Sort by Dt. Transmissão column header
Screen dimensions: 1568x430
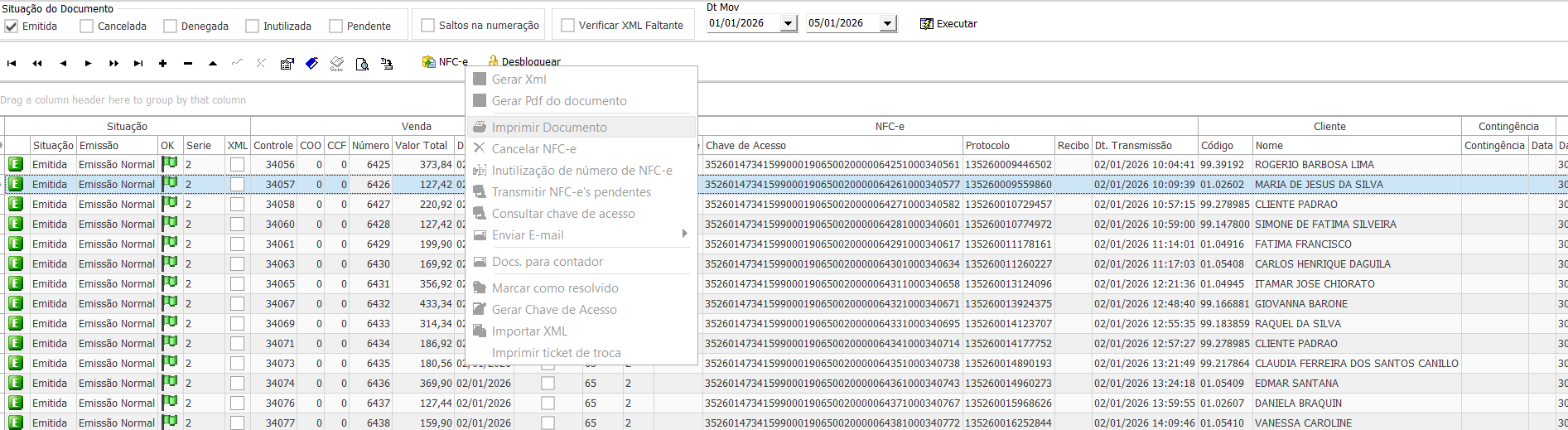1145,145
